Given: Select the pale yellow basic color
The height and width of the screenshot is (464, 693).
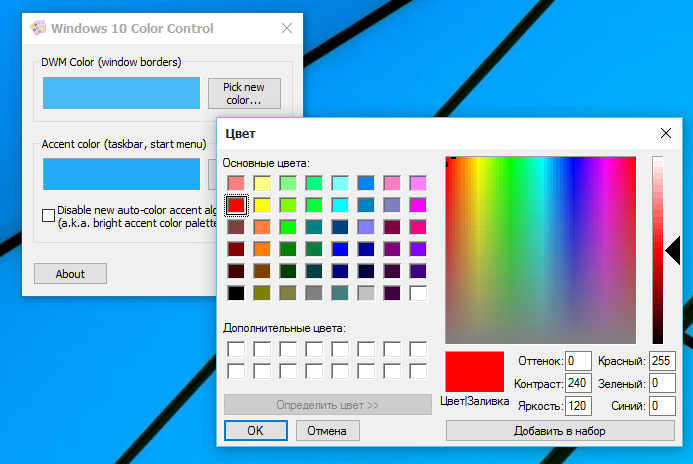Looking at the screenshot, I should pos(262,183).
